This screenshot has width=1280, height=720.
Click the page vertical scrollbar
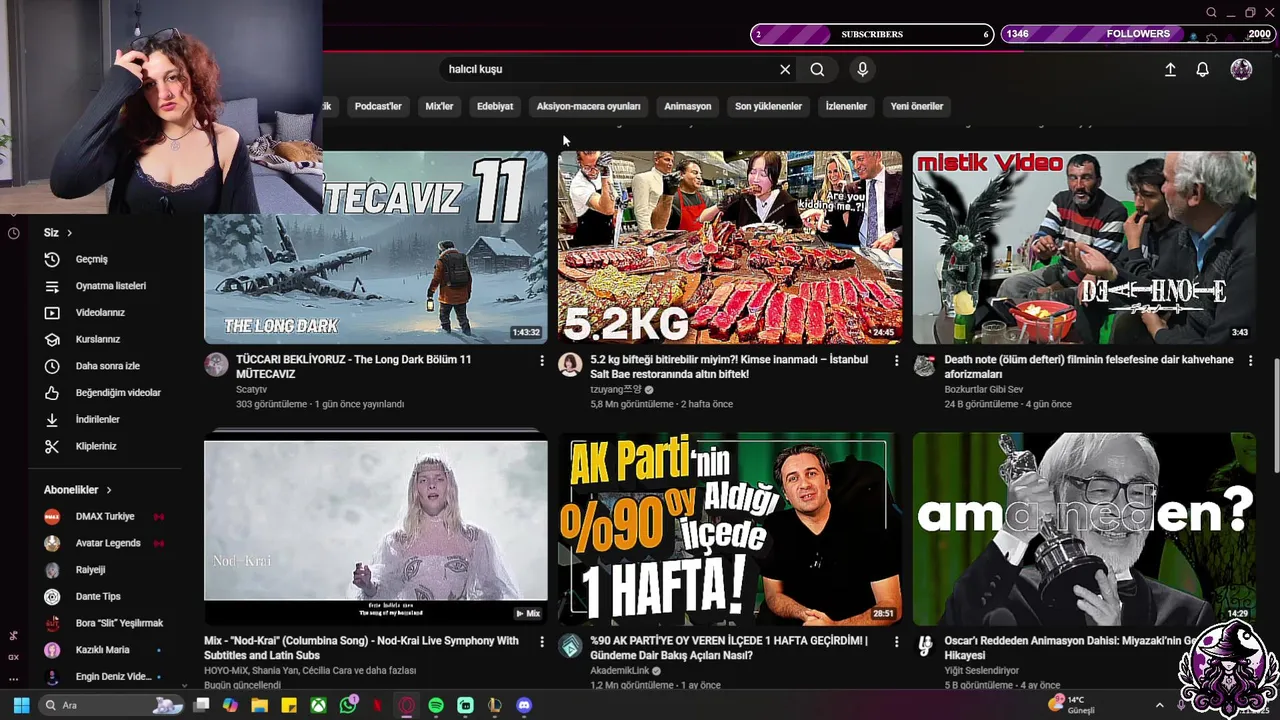coord(1275,415)
